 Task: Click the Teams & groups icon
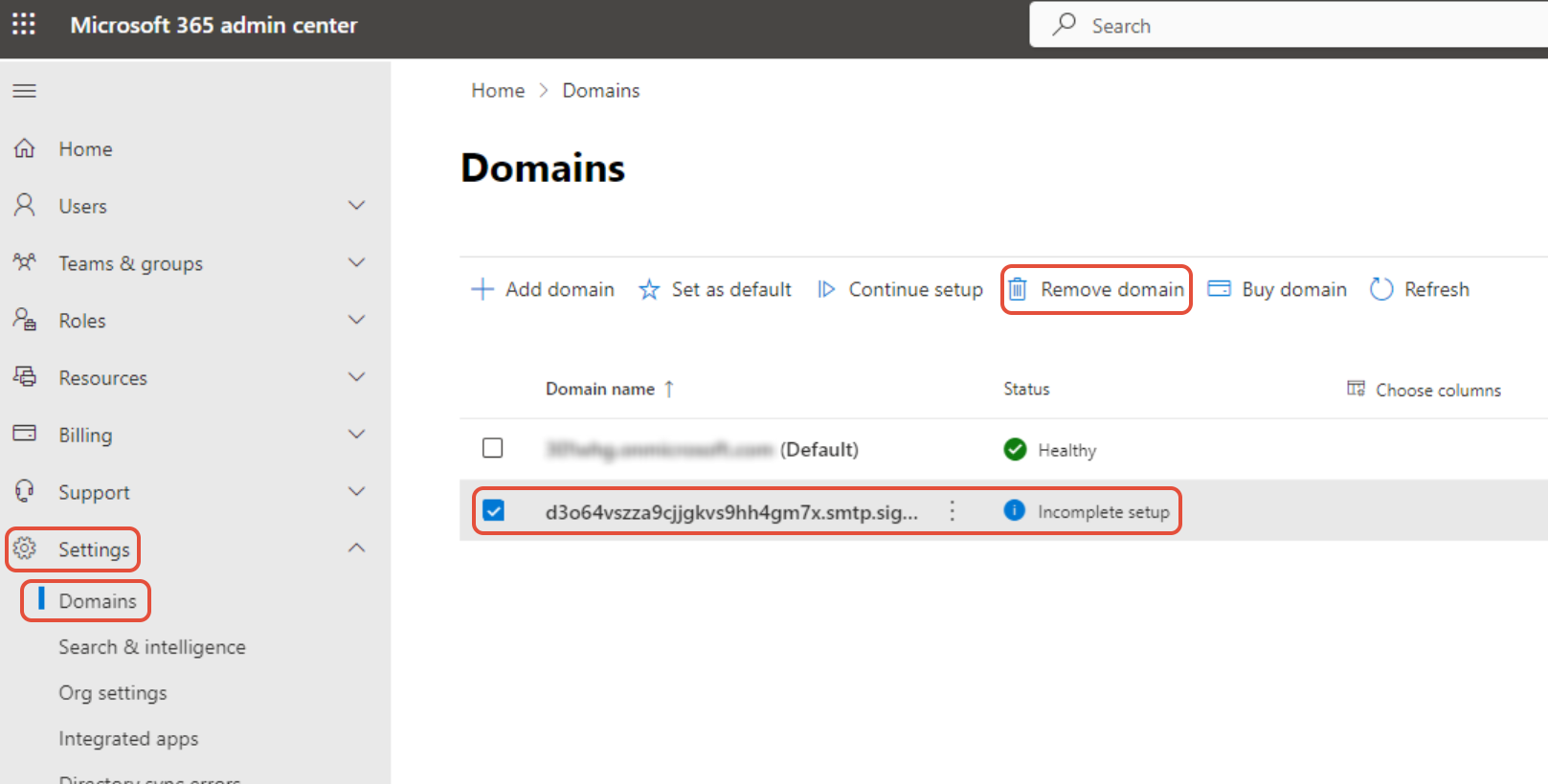(25, 262)
